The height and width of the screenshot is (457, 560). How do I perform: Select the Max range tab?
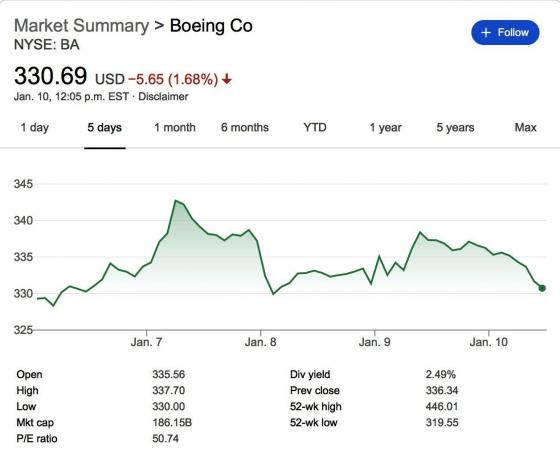point(525,127)
